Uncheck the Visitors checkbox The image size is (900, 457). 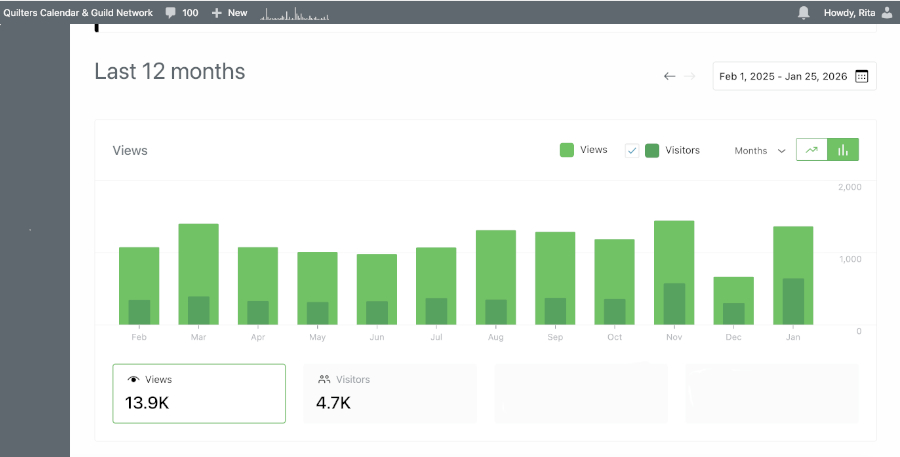pyautogui.click(x=632, y=150)
